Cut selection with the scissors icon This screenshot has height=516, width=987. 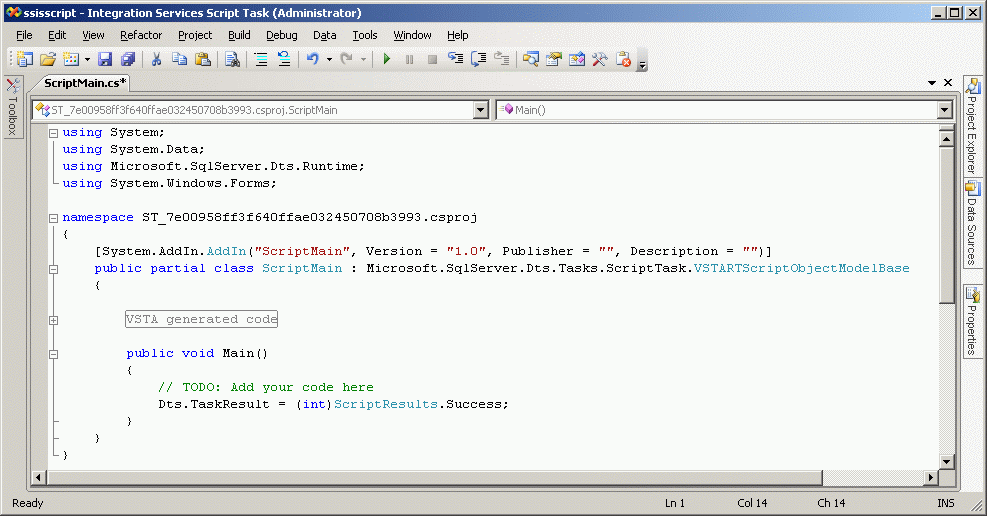(156, 59)
